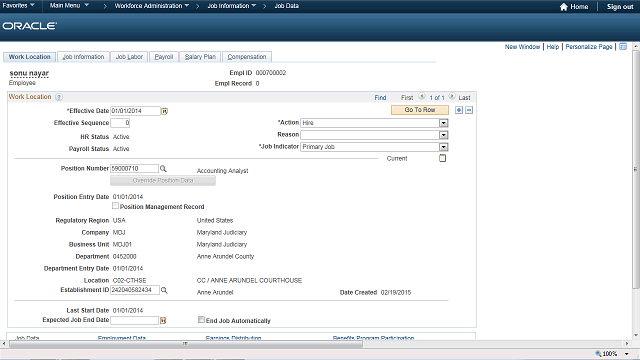Screen dimensions: 640x360
Task: Click the horizontal scrollbar at the bottom
Action: coord(186,344)
